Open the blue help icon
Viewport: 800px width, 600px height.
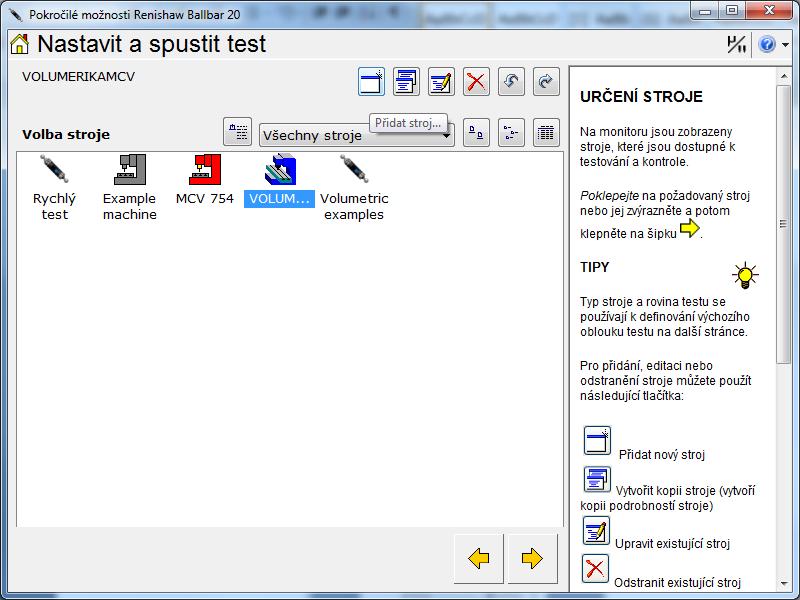767,44
